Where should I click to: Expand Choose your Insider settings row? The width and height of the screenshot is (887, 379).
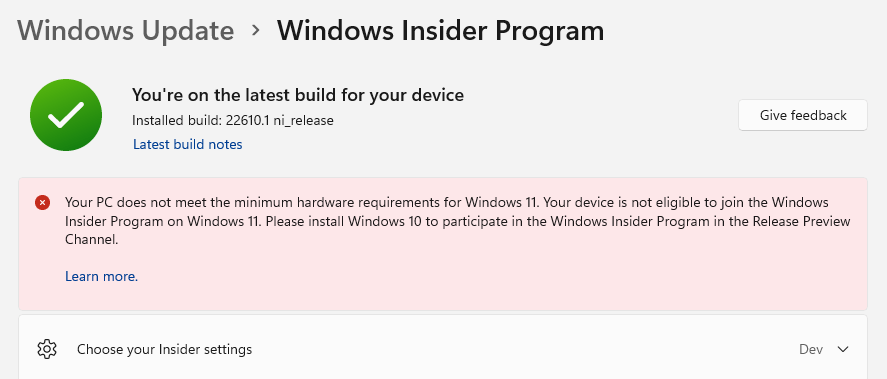(443, 347)
